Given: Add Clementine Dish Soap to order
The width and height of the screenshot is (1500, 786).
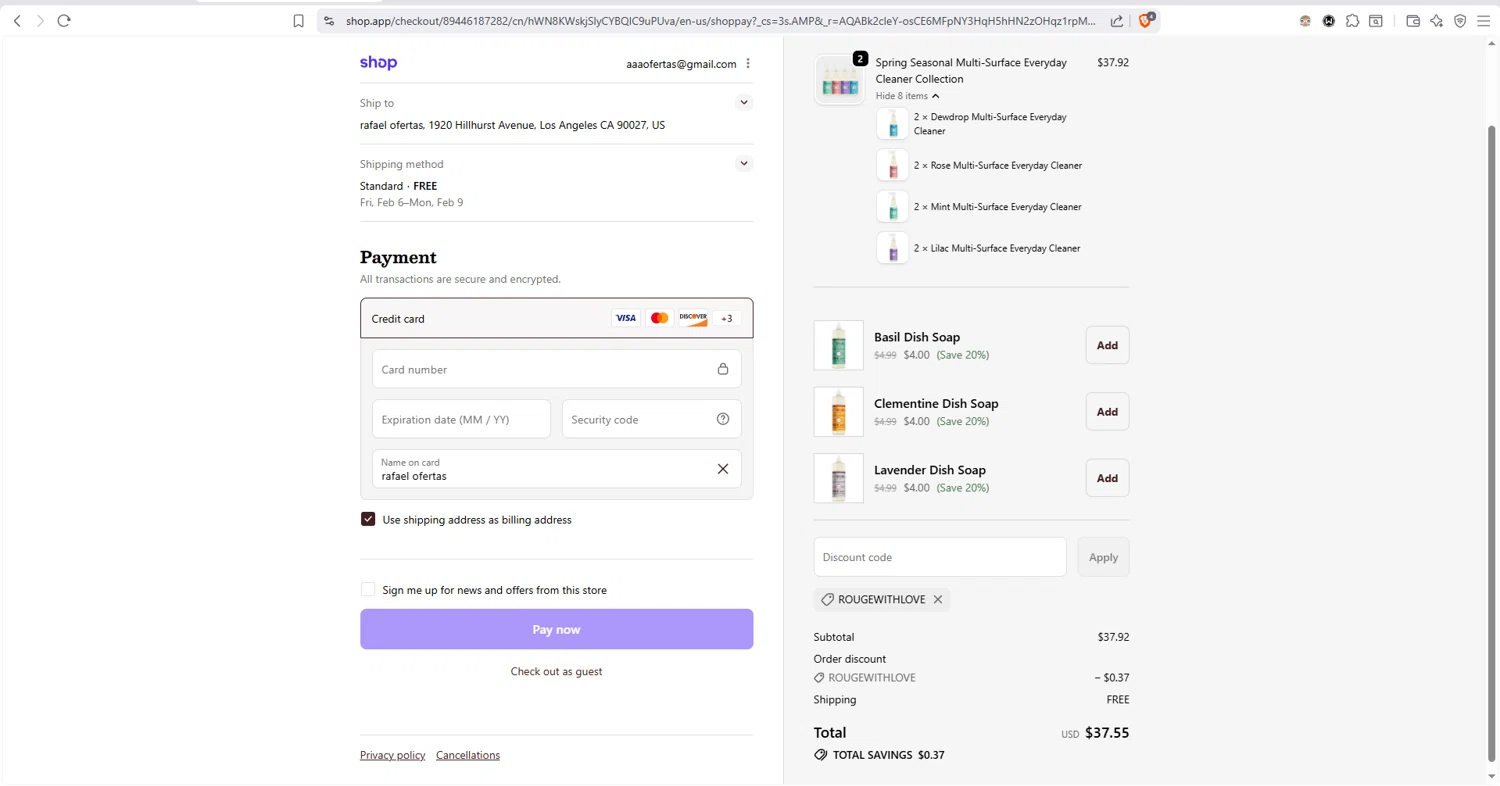Looking at the screenshot, I should (1107, 412).
